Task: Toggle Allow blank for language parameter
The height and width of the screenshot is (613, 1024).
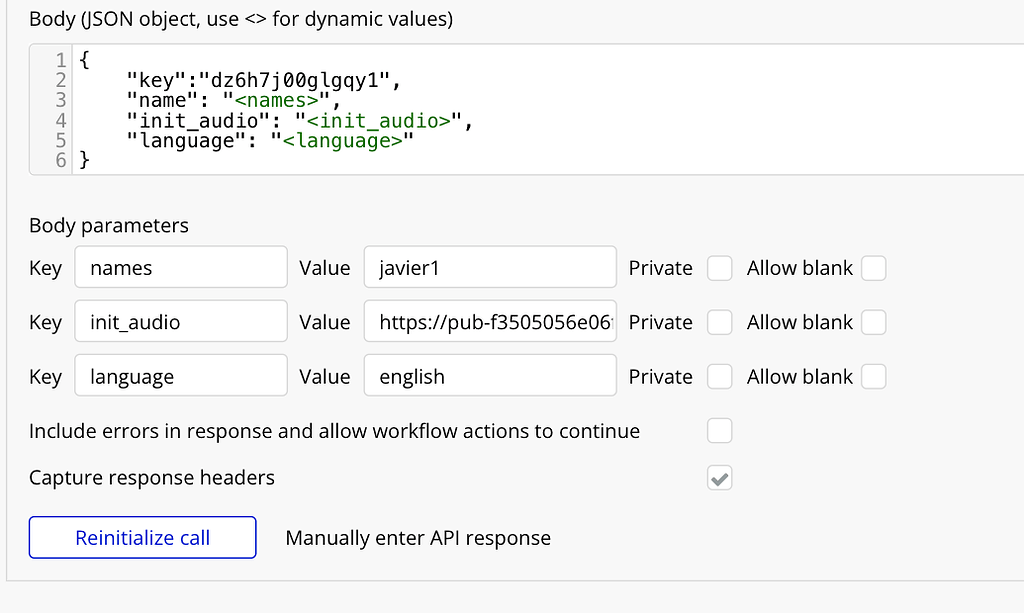Action: tap(874, 376)
